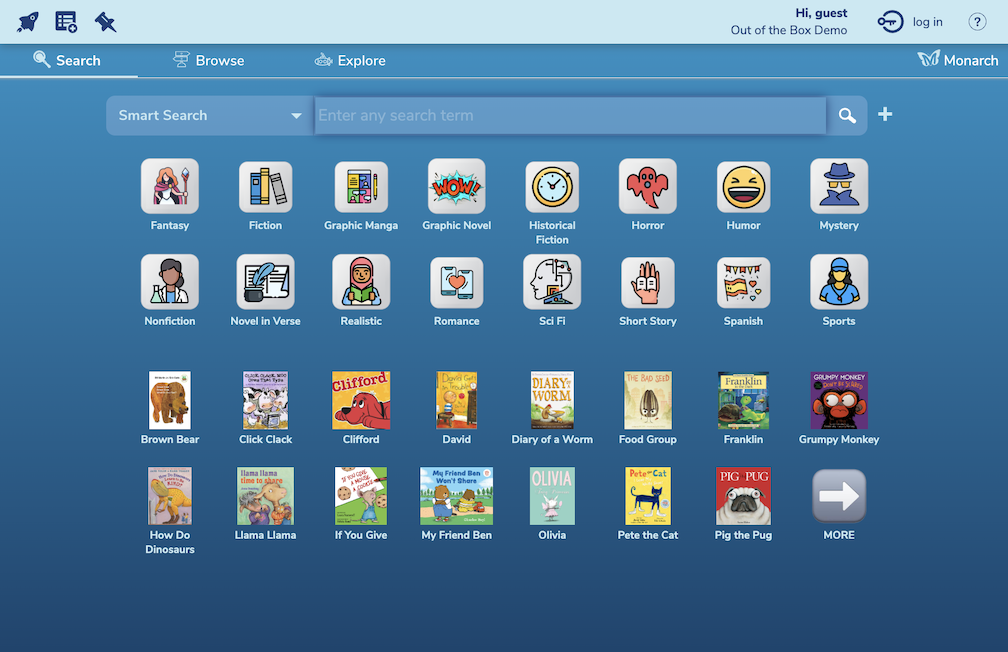Select the Sci Fi genre icon
Image resolution: width=1008 pixels, height=652 pixels.
tap(552, 282)
